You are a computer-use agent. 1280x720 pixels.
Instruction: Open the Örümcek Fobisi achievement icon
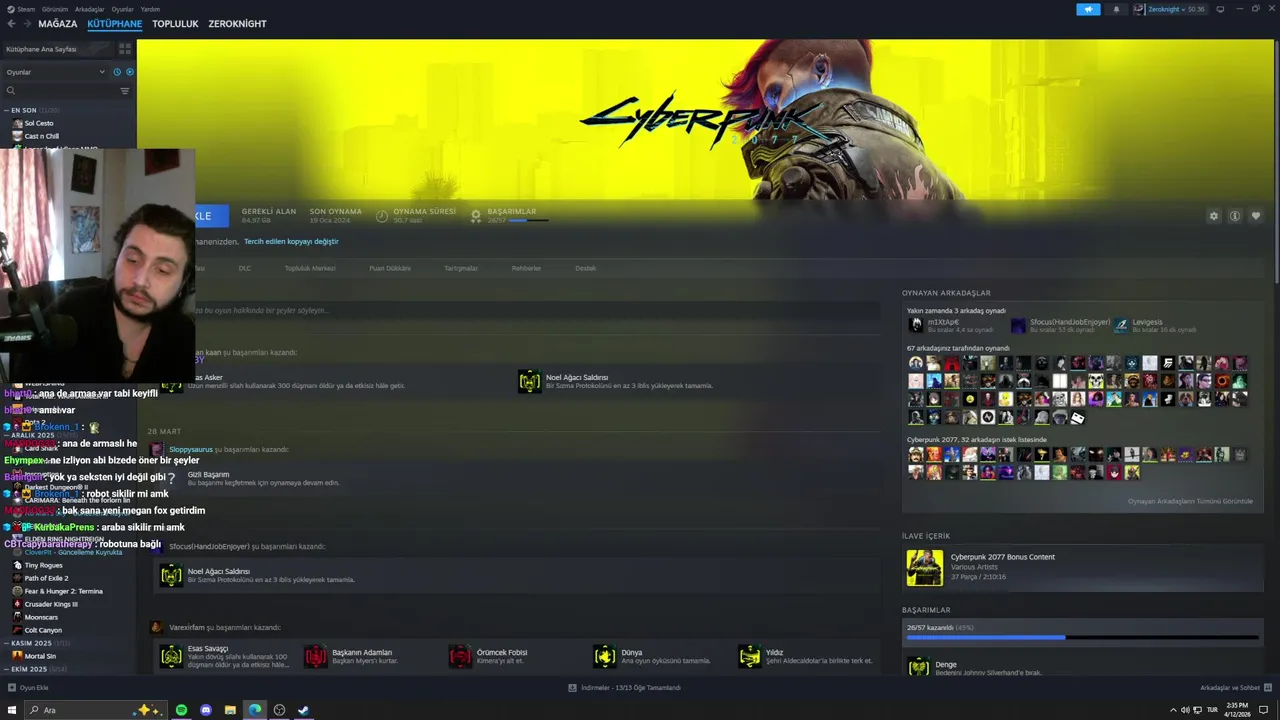coord(460,656)
